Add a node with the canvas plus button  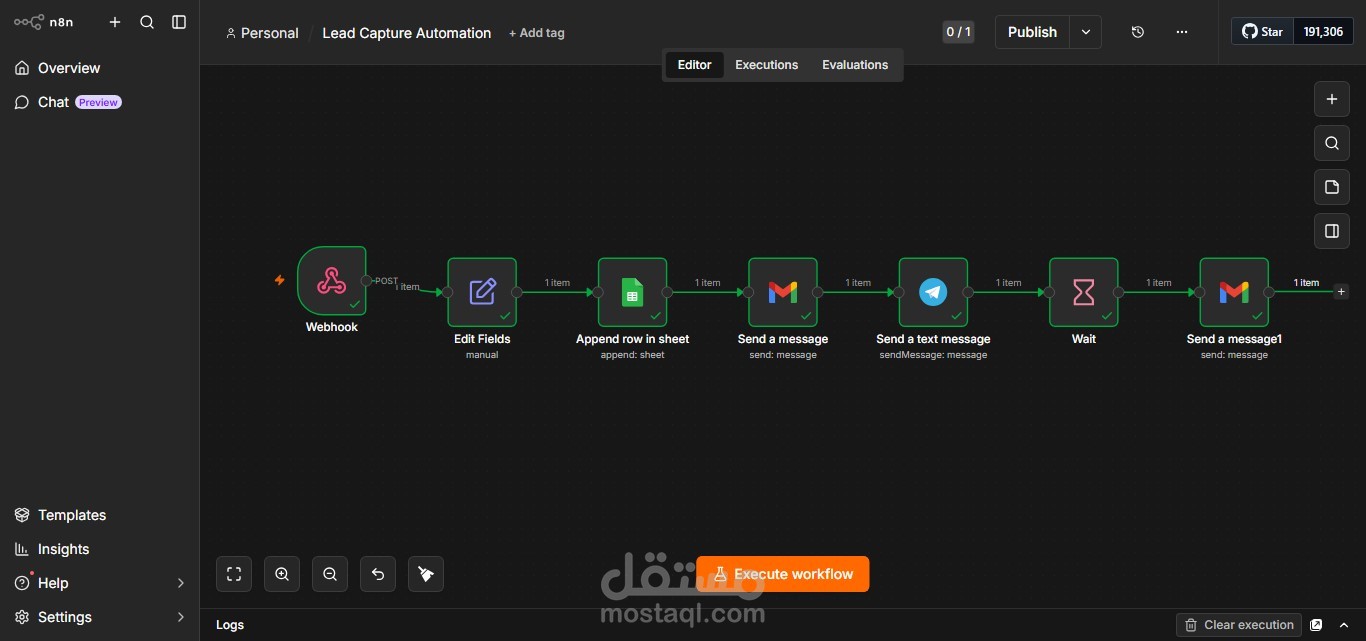(1332, 99)
